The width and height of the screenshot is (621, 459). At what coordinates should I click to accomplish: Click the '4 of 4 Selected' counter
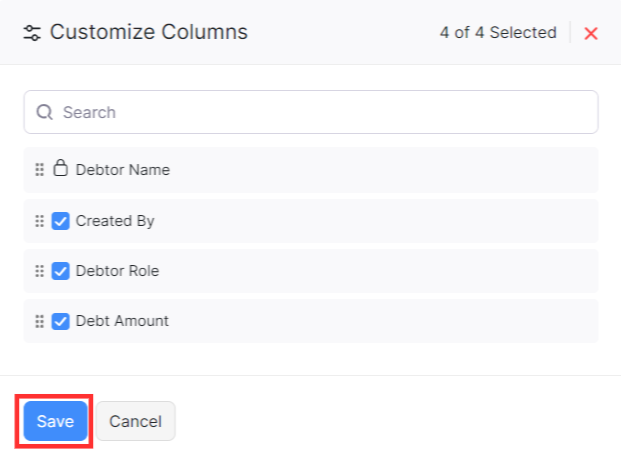(x=497, y=33)
